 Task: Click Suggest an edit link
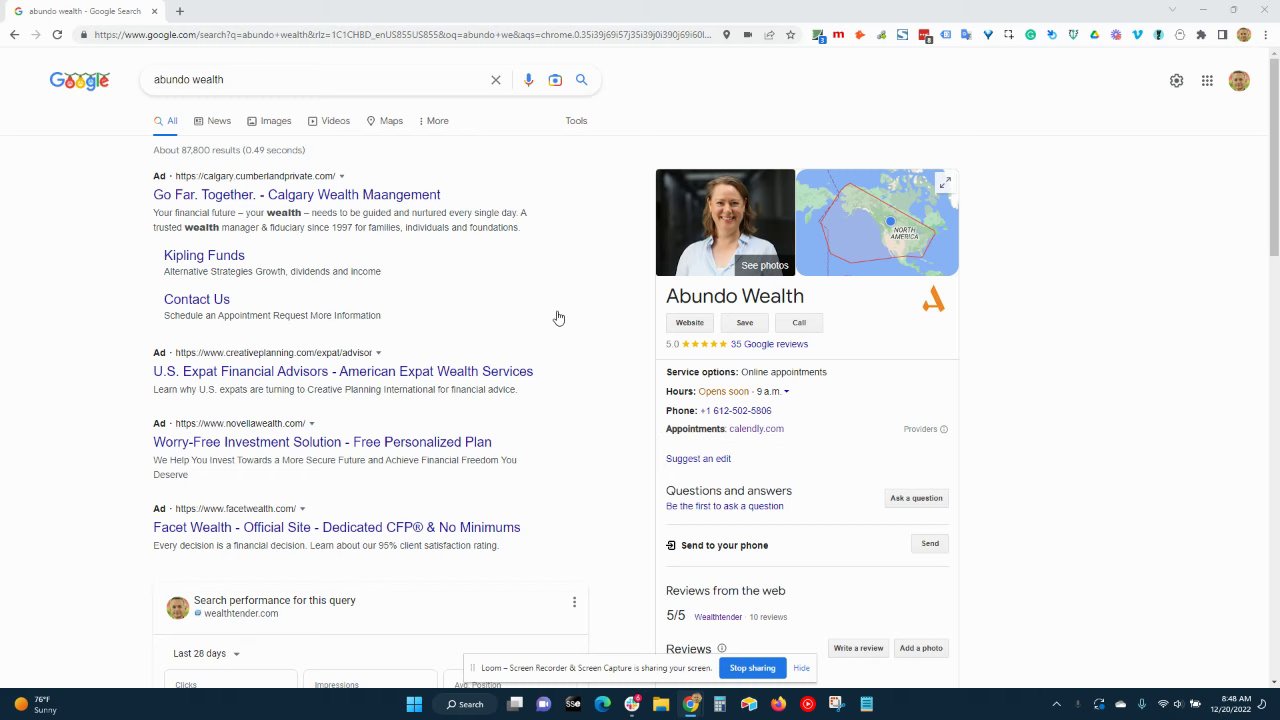(698, 459)
